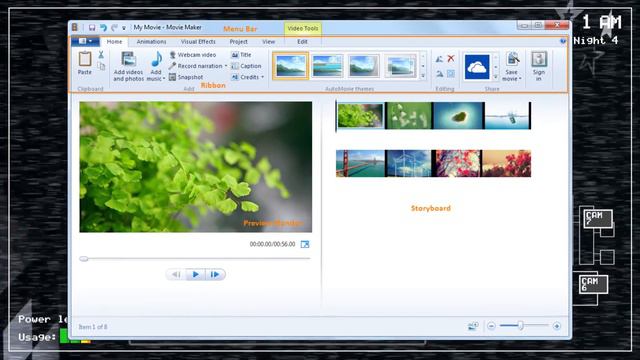Open the Record narration dropdown arrow
640x360 pixels.
tap(226, 66)
